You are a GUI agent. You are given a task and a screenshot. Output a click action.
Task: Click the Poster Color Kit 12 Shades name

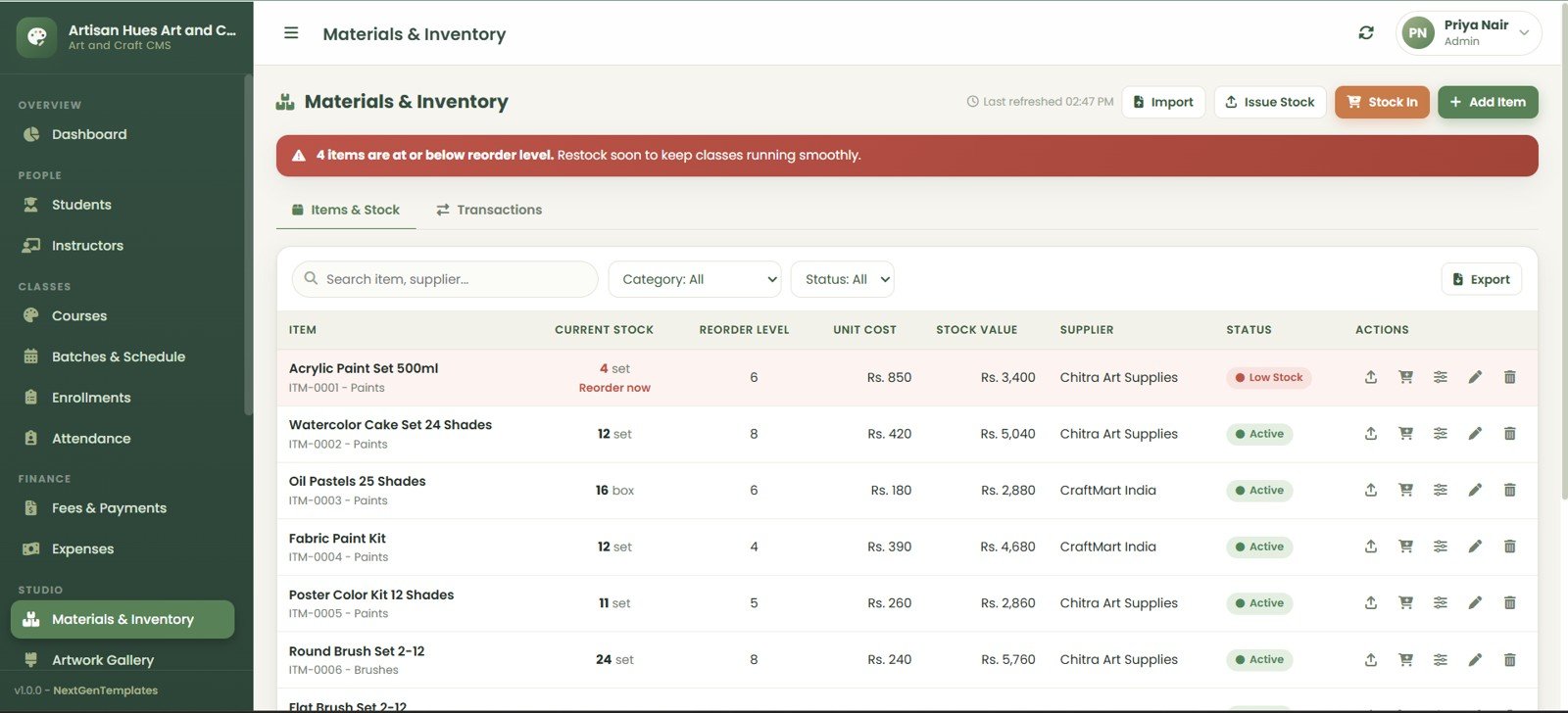coord(371,594)
